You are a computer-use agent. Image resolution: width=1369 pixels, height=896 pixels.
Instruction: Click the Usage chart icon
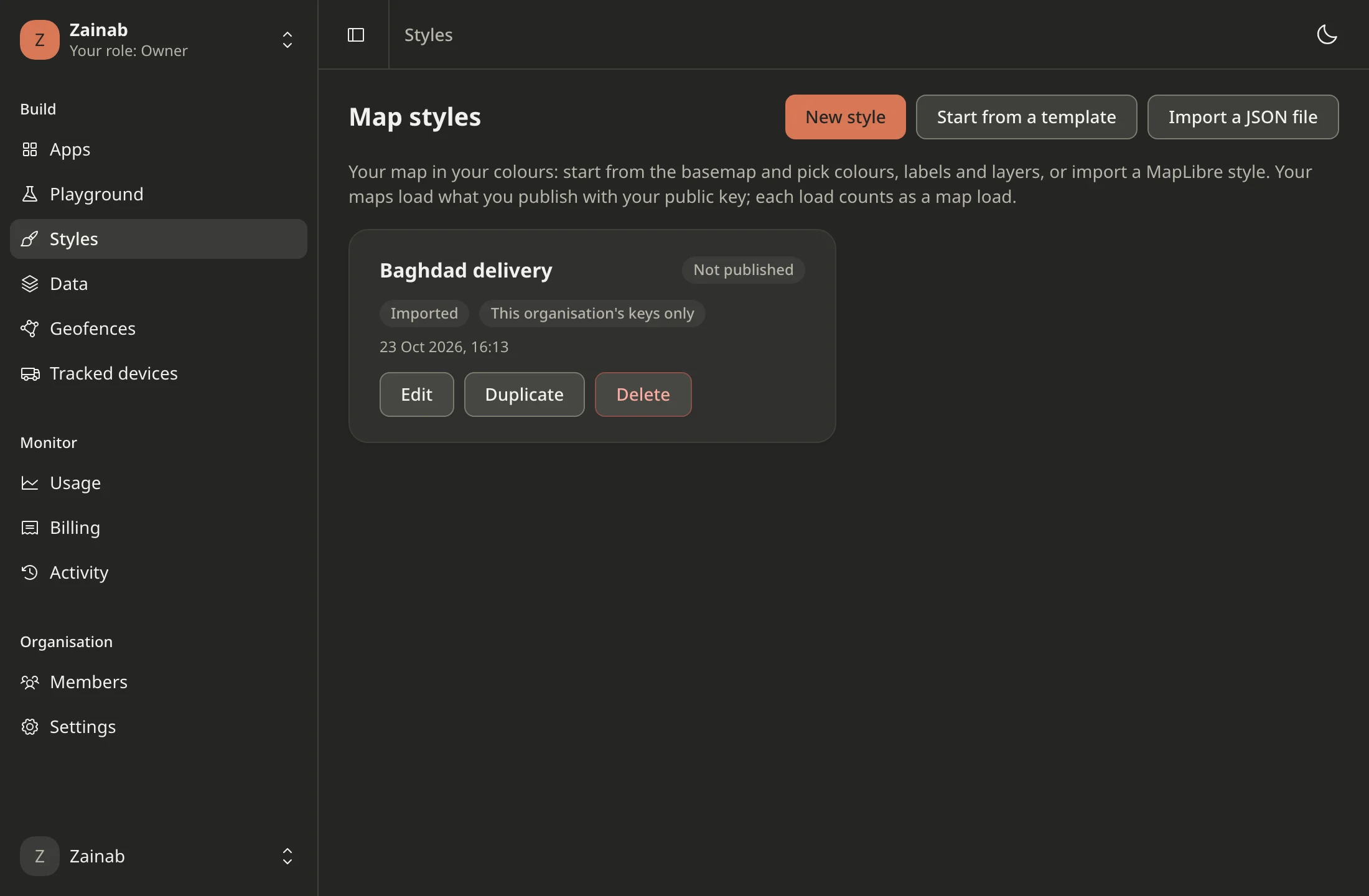(x=30, y=483)
